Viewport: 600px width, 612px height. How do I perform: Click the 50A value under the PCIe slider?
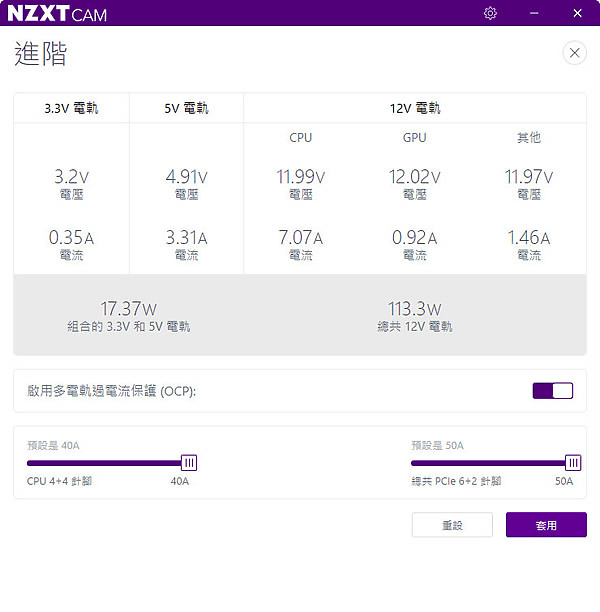click(564, 481)
